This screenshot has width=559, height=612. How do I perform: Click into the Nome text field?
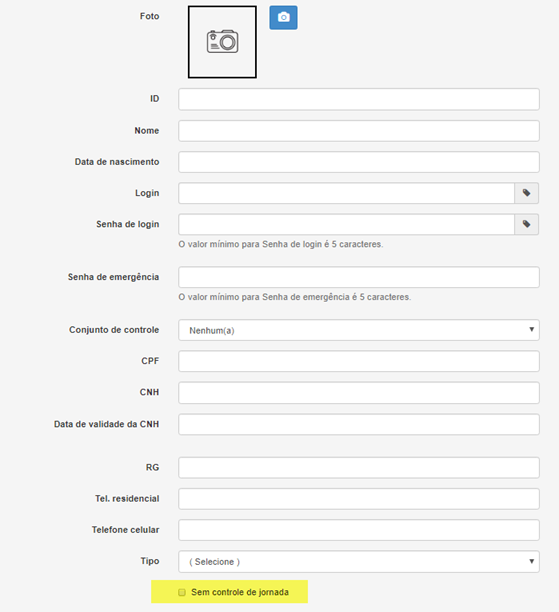pos(359,131)
